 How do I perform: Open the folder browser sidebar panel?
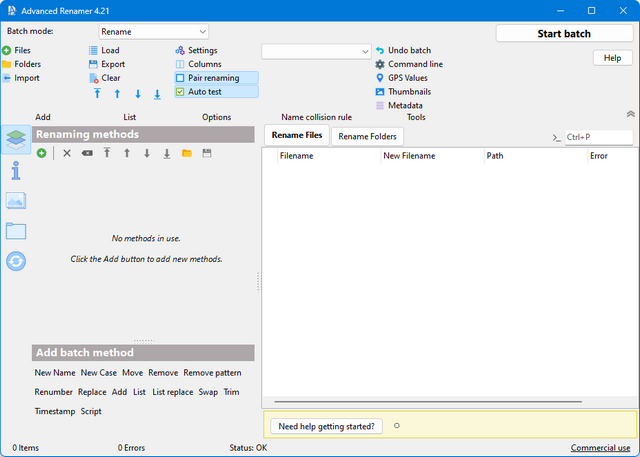pos(16,231)
